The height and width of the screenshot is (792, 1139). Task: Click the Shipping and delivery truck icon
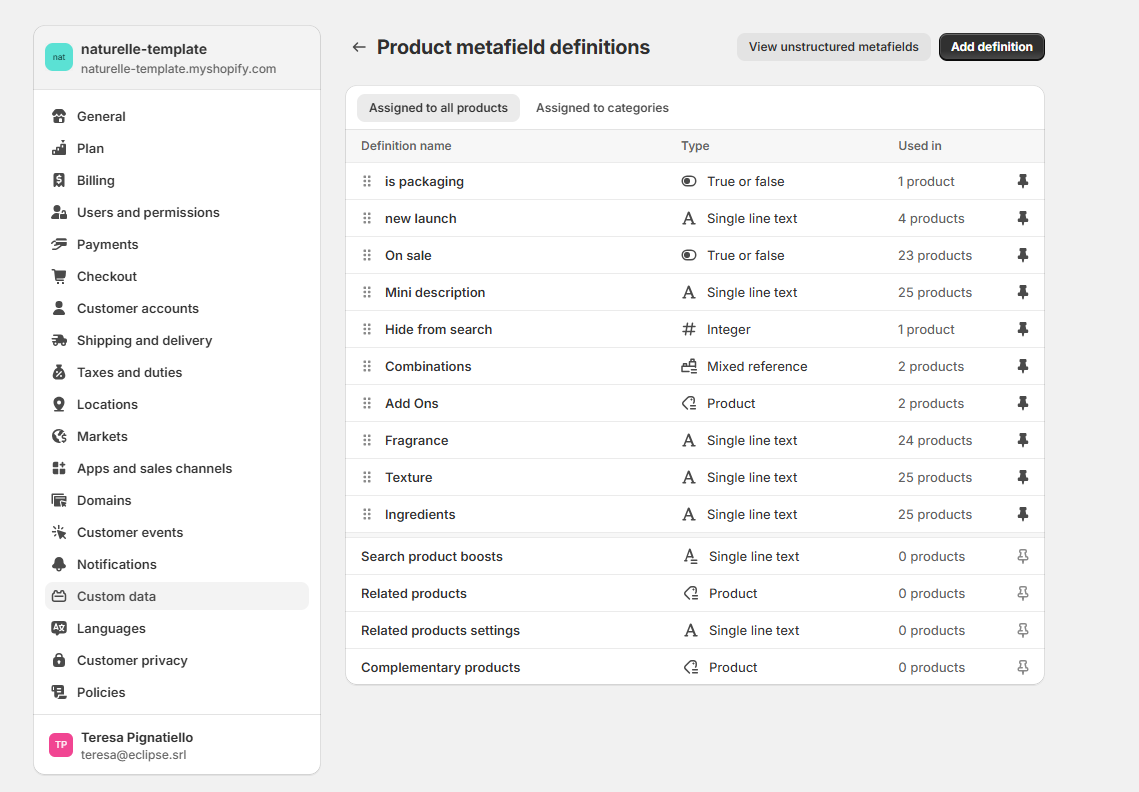59,341
